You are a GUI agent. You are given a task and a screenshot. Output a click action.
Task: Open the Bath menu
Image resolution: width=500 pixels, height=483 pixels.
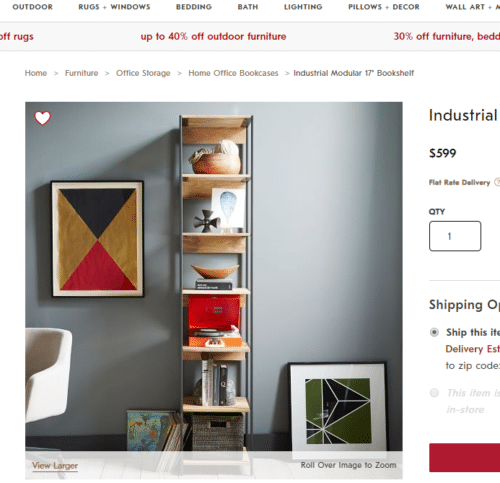(x=248, y=7)
